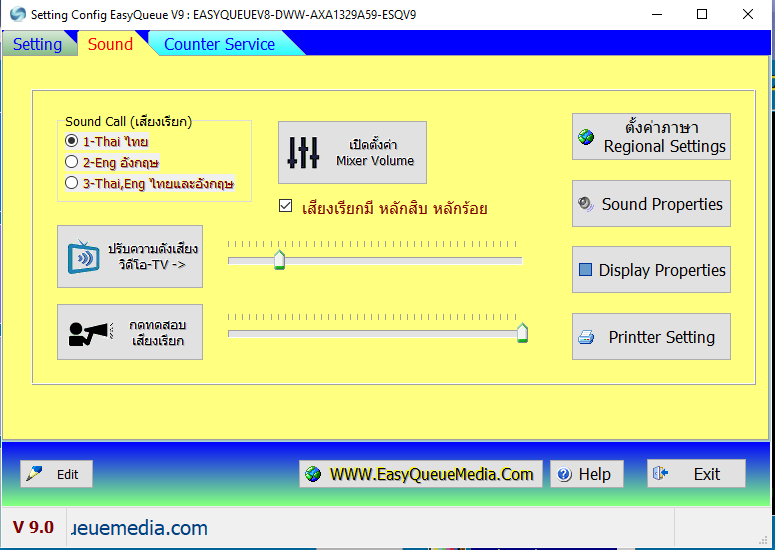775x550 pixels.
Task: Select the 1-Thai sound call option
Action: (71, 141)
